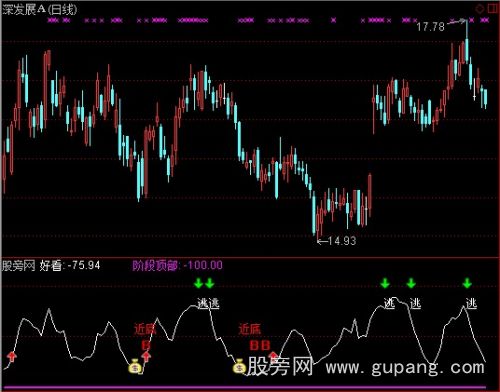Click the right green down arrow of the adjacent pair
This screenshot has height=392, width=500.
(209, 283)
